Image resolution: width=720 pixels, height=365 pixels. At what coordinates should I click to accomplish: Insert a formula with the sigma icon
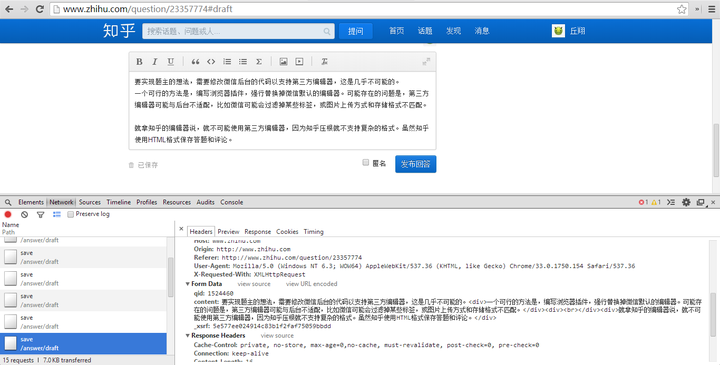pos(259,62)
